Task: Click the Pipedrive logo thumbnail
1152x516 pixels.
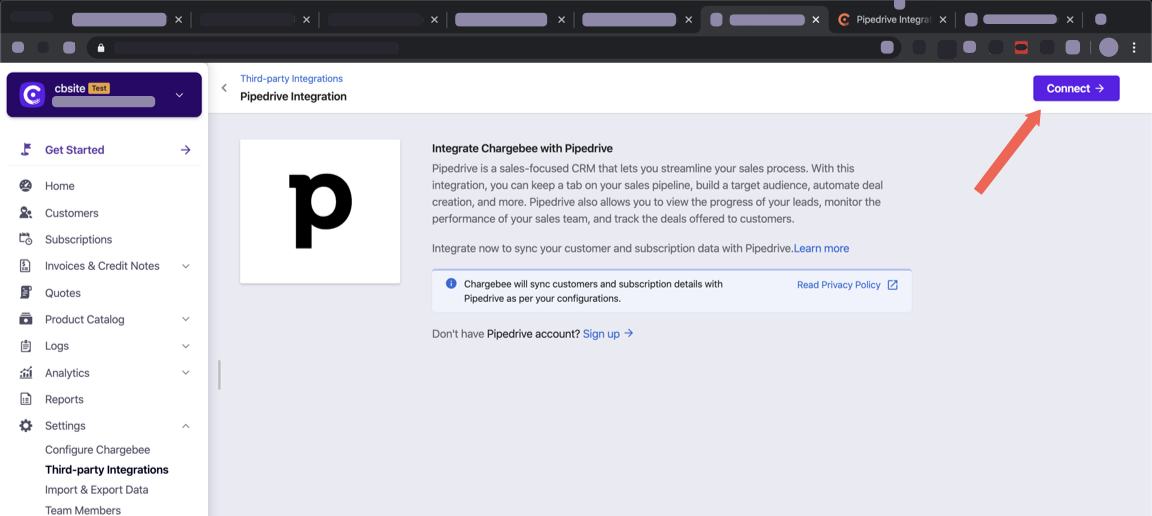Action: click(320, 211)
